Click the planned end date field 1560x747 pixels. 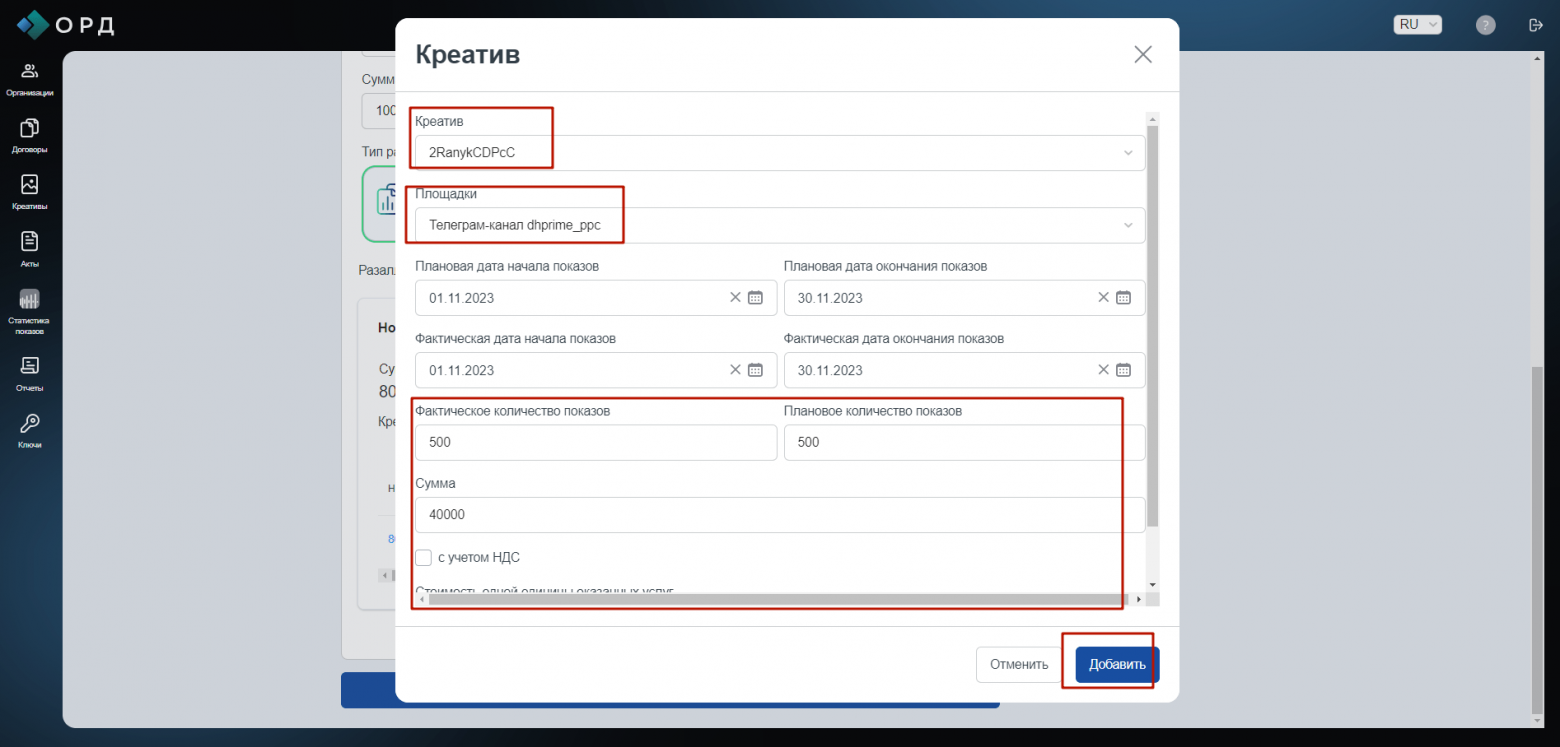965,298
